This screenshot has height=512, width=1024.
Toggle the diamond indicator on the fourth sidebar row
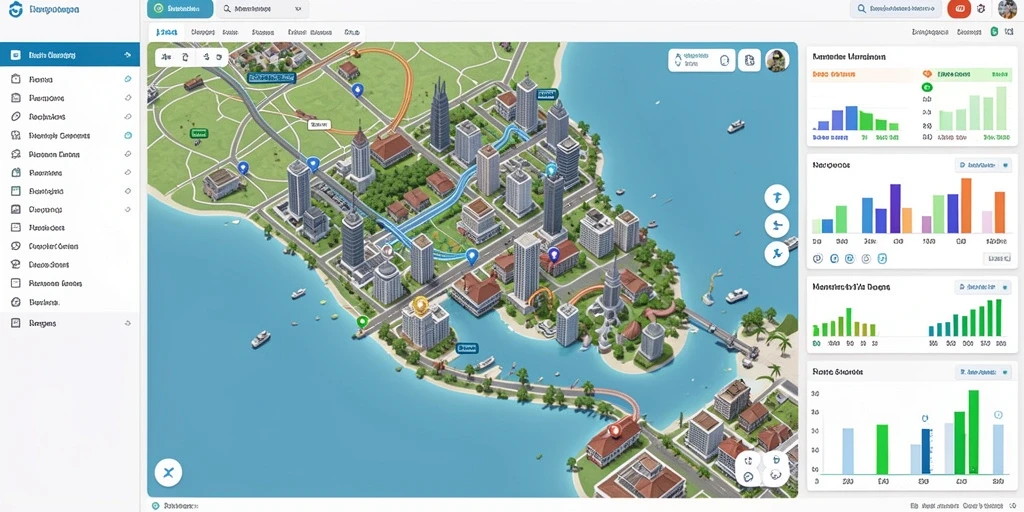coord(128,116)
